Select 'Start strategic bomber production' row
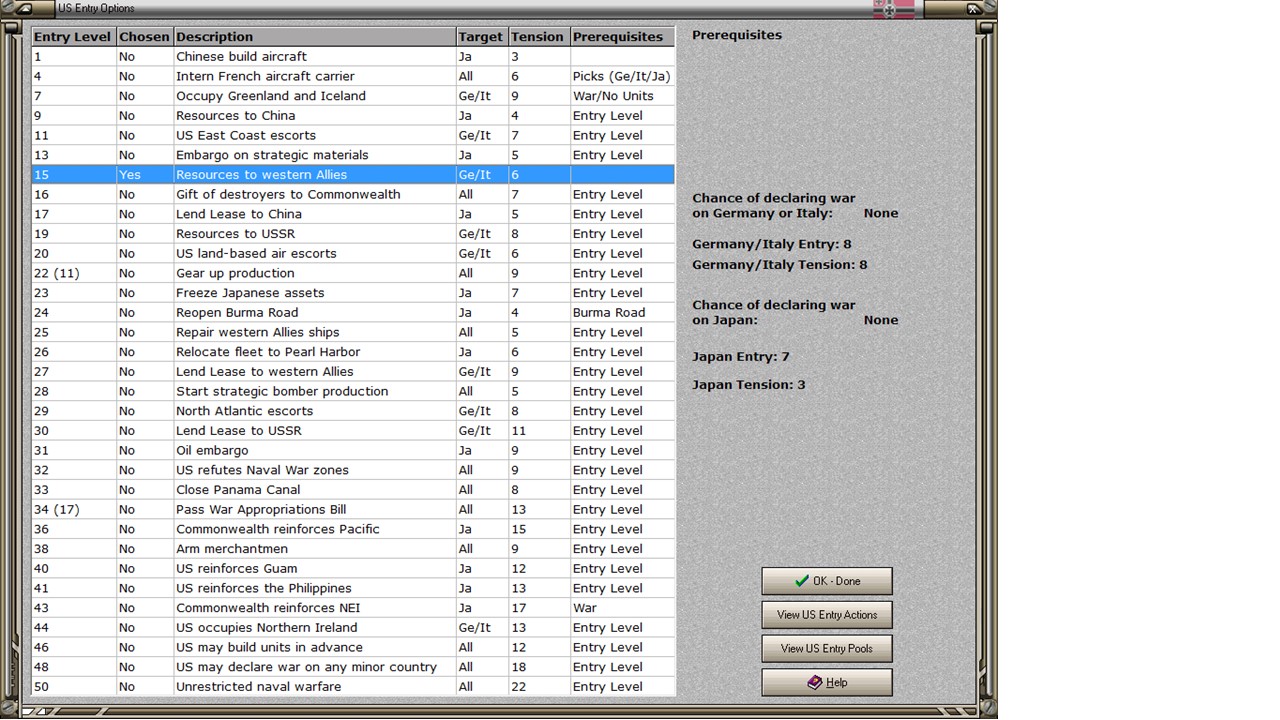Image resolution: width=1280 pixels, height=720 pixels. [353, 391]
